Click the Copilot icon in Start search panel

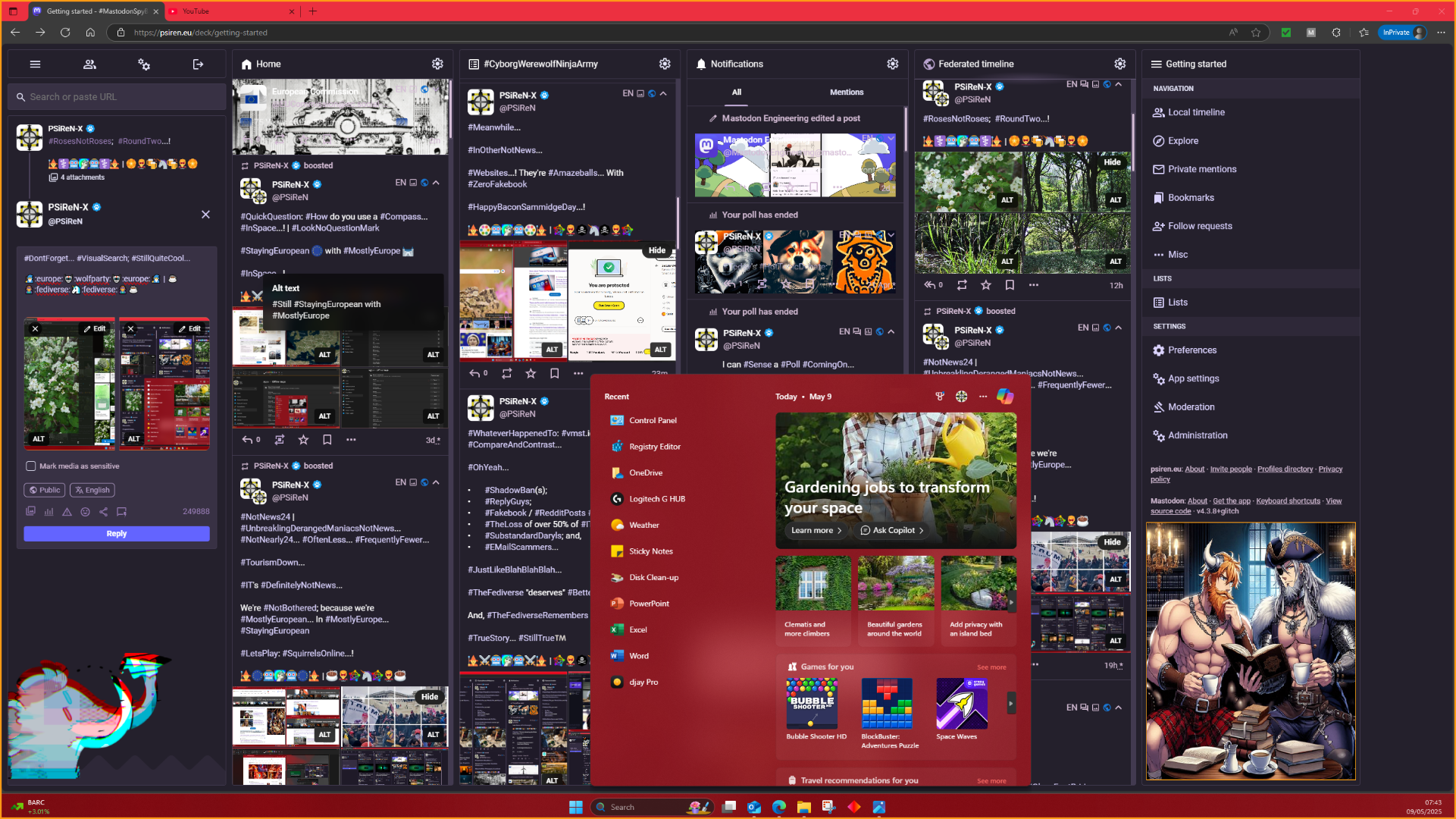tap(1005, 397)
